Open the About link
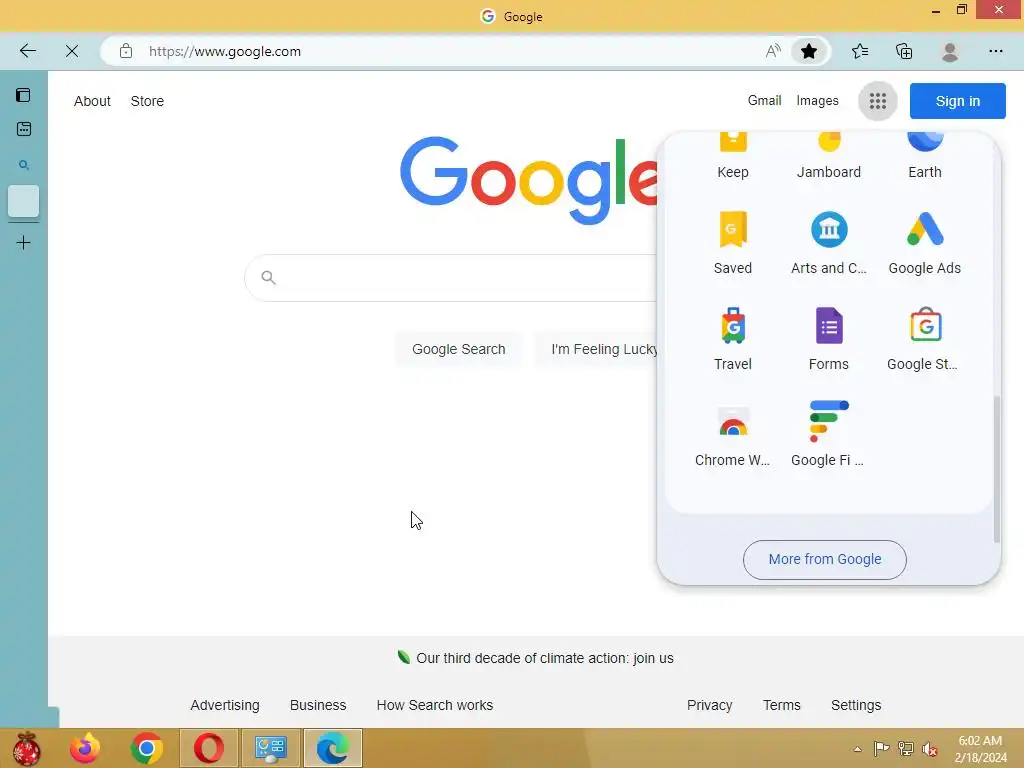1024x768 pixels. (92, 101)
